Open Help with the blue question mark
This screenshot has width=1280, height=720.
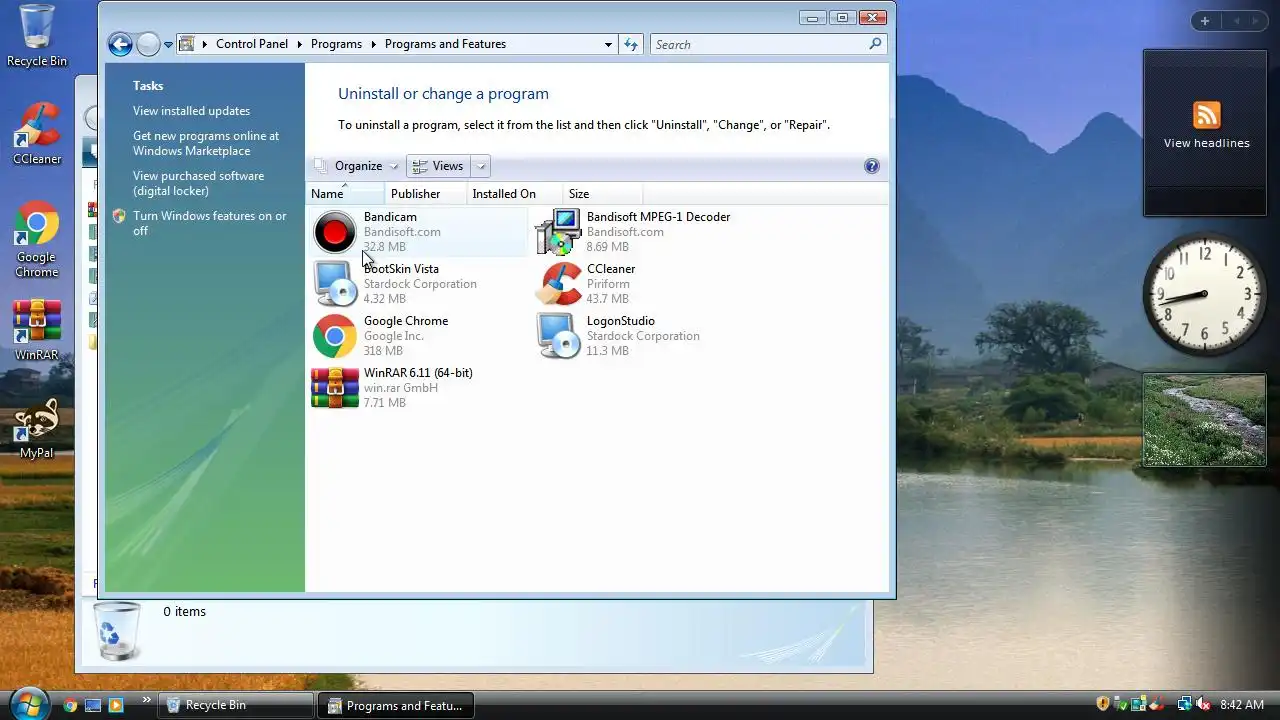coord(871,166)
